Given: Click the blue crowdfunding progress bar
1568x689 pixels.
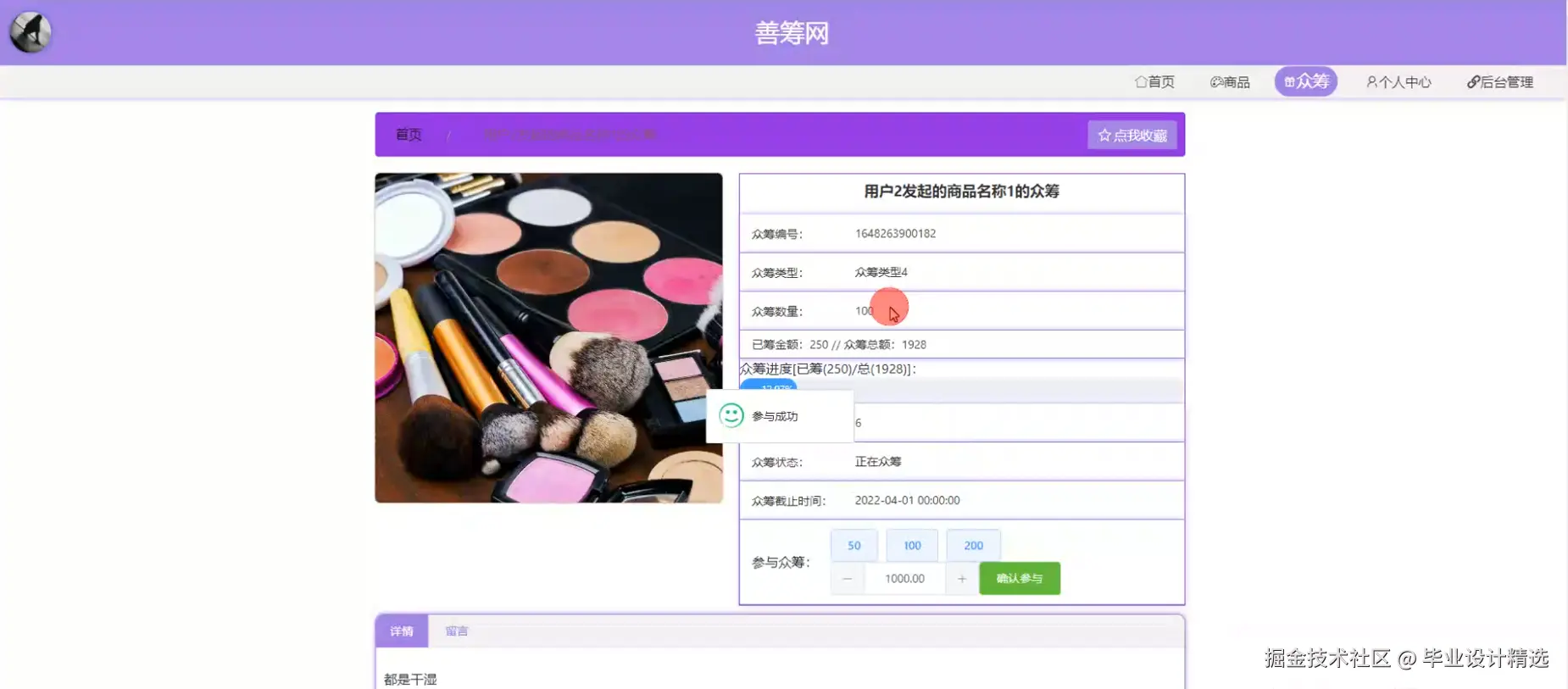Looking at the screenshot, I should point(768,386).
